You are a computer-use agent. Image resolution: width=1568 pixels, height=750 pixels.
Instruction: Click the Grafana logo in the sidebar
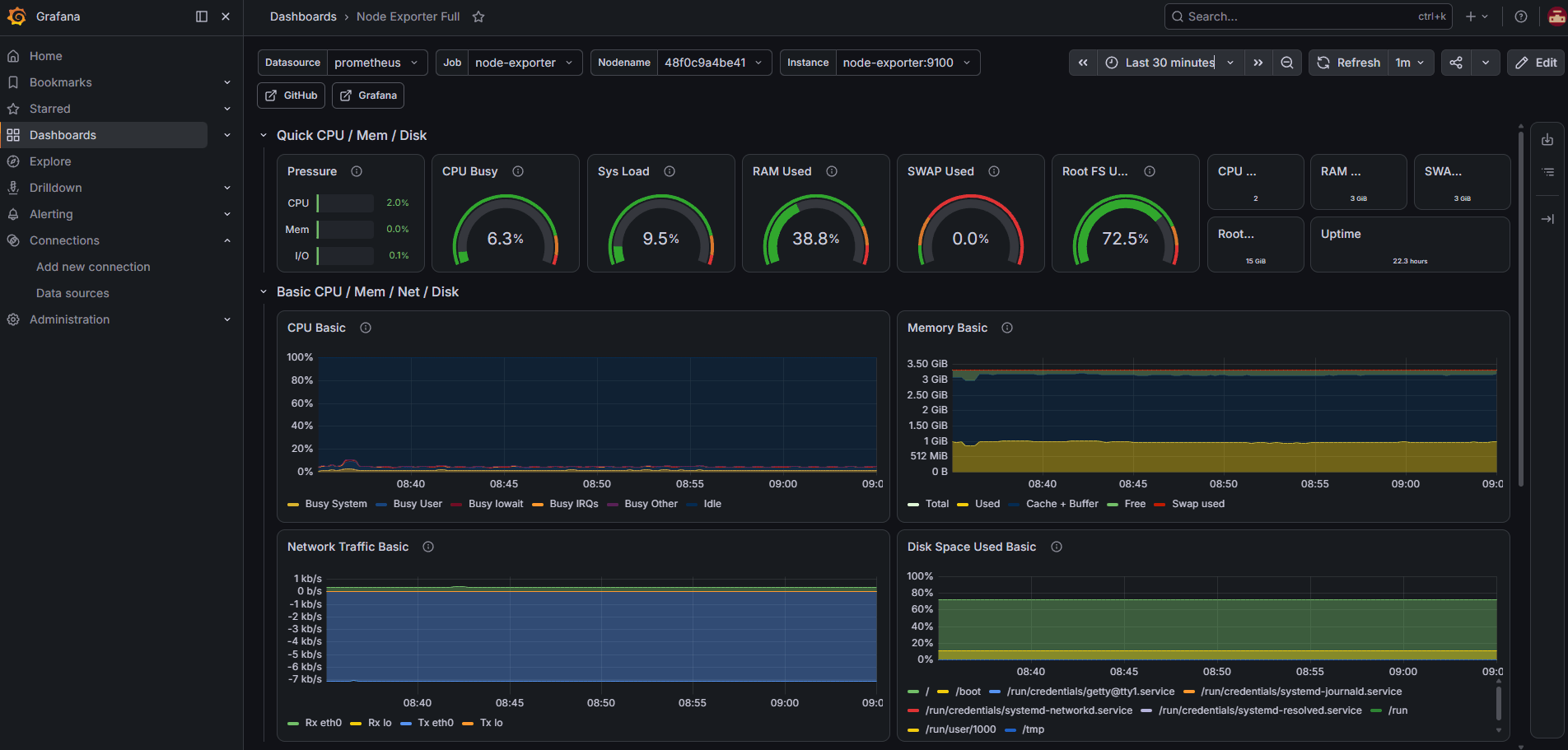pyautogui.click(x=16, y=16)
